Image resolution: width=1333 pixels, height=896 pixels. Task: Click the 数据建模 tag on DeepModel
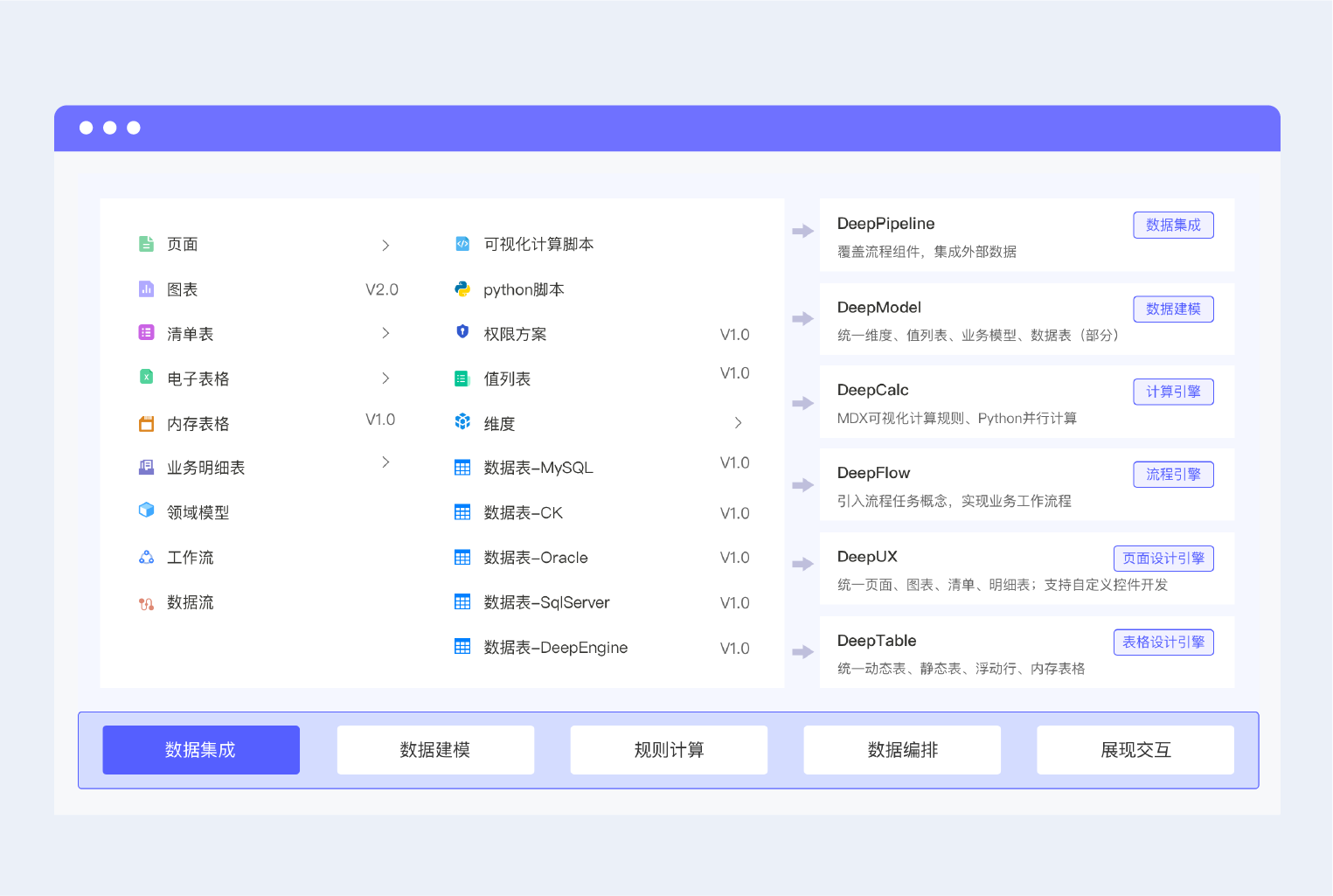coord(1173,309)
